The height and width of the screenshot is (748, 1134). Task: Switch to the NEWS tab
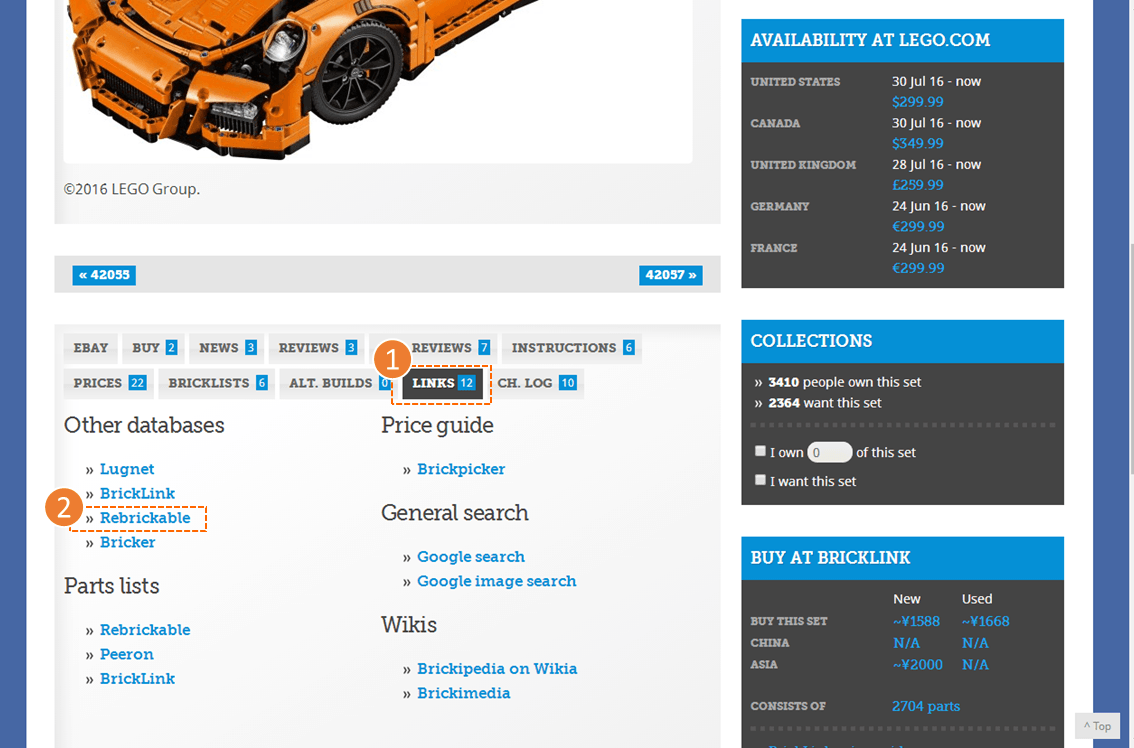(x=227, y=348)
